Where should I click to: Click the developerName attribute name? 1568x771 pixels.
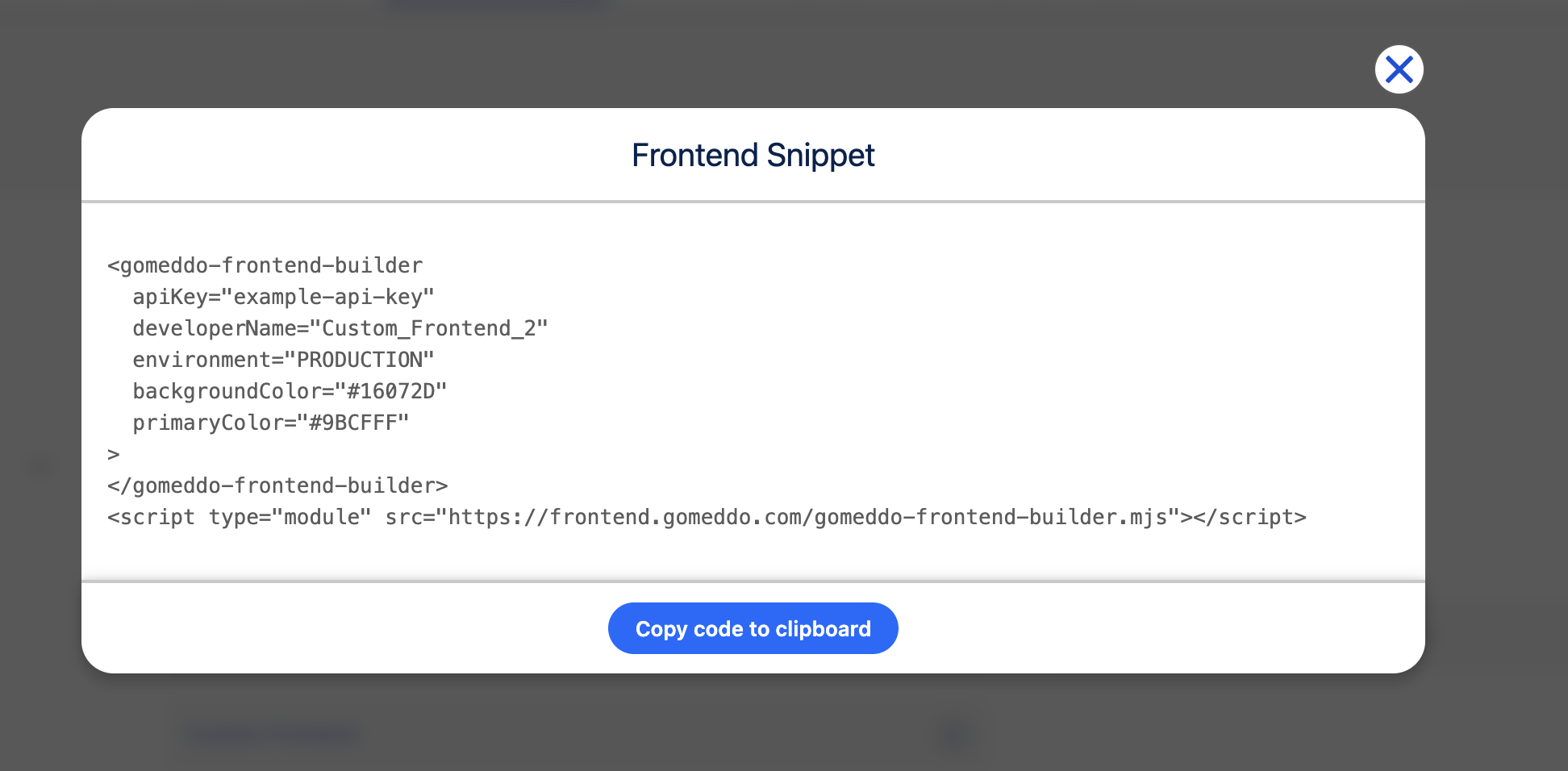[x=215, y=328]
